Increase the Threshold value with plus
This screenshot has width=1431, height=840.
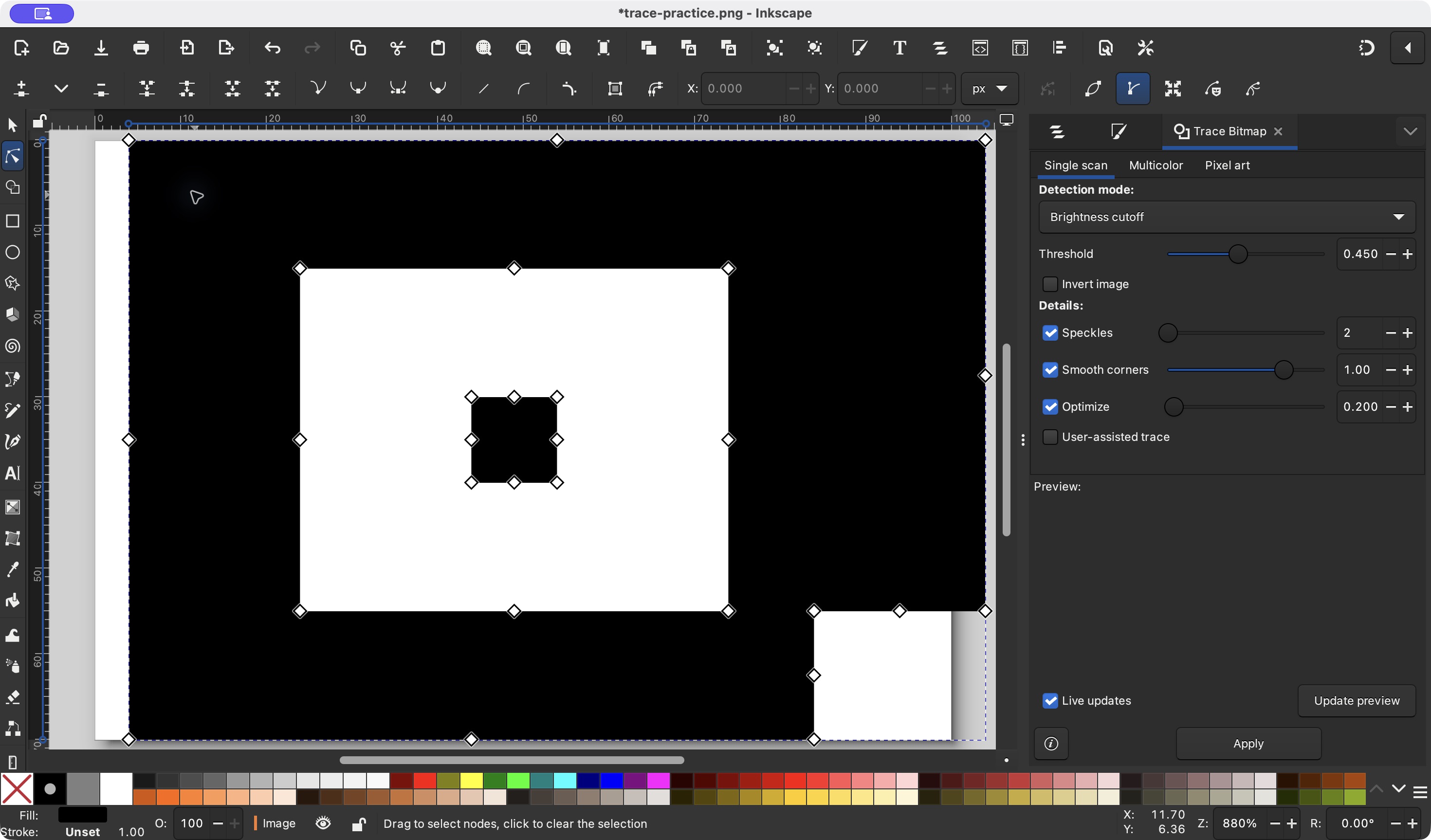point(1407,254)
